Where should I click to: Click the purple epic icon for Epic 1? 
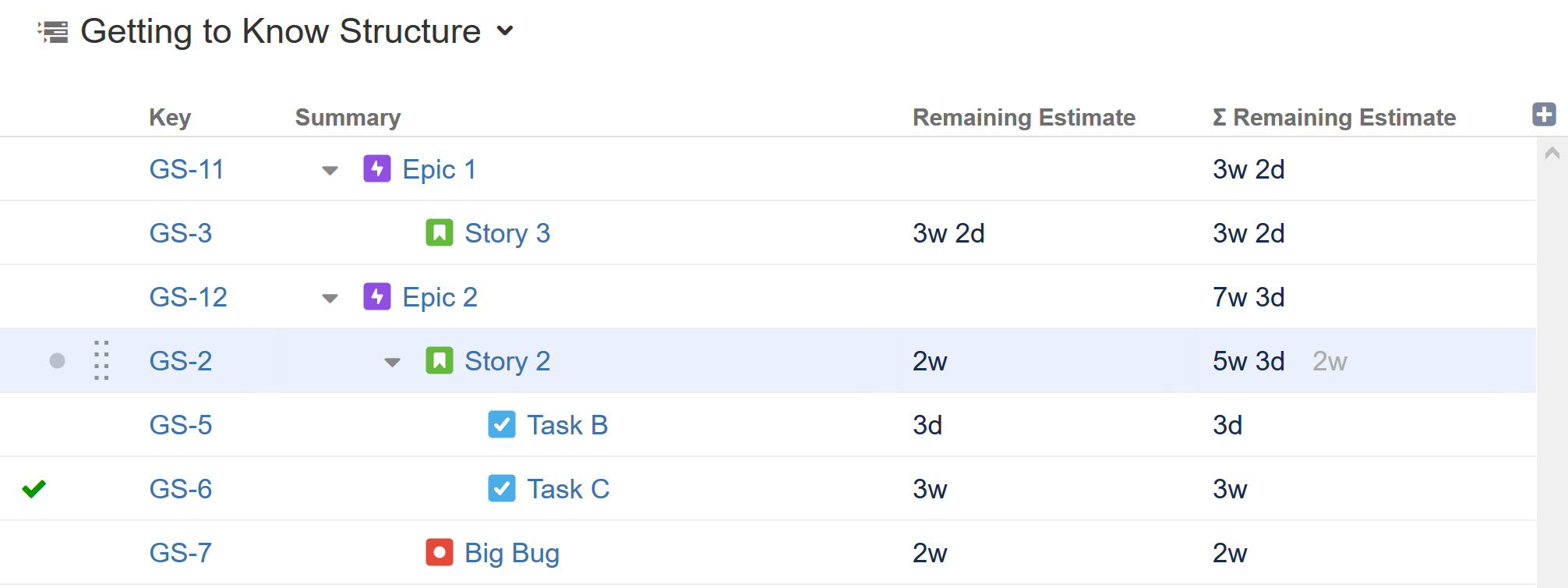(x=377, y=169)
